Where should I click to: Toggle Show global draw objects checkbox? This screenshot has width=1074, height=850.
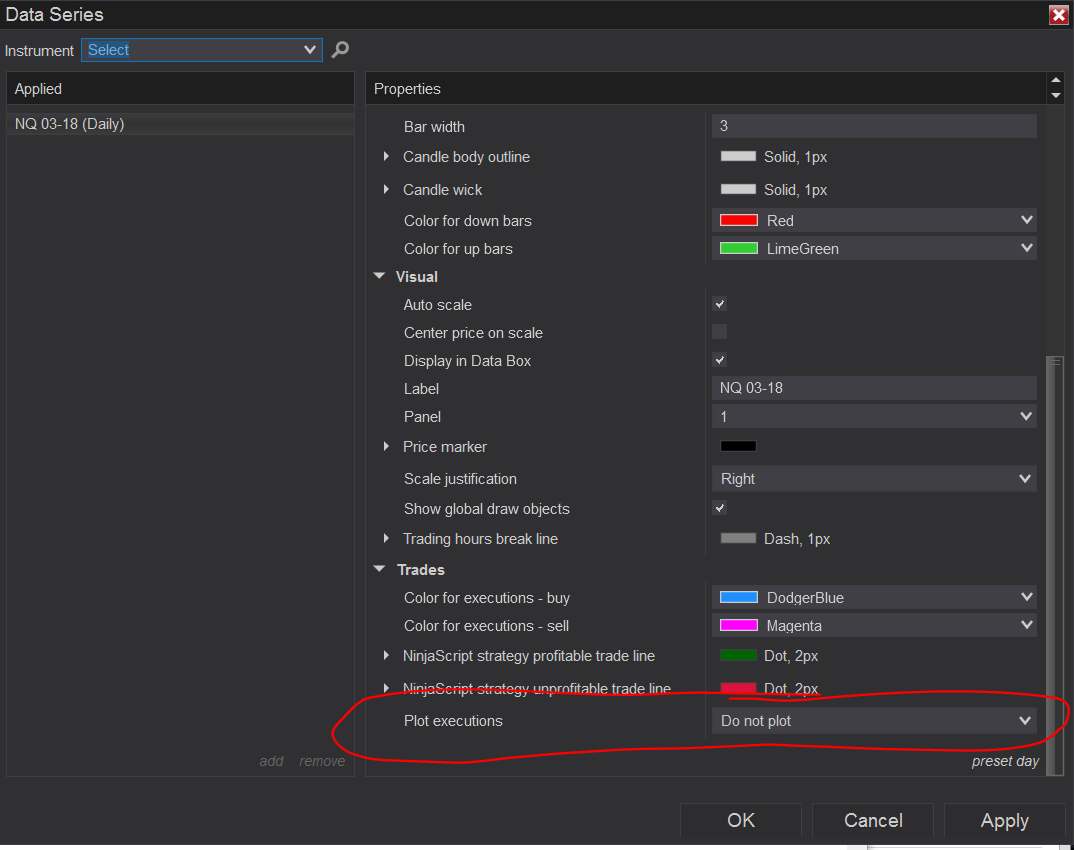click(x=719, y=508)
